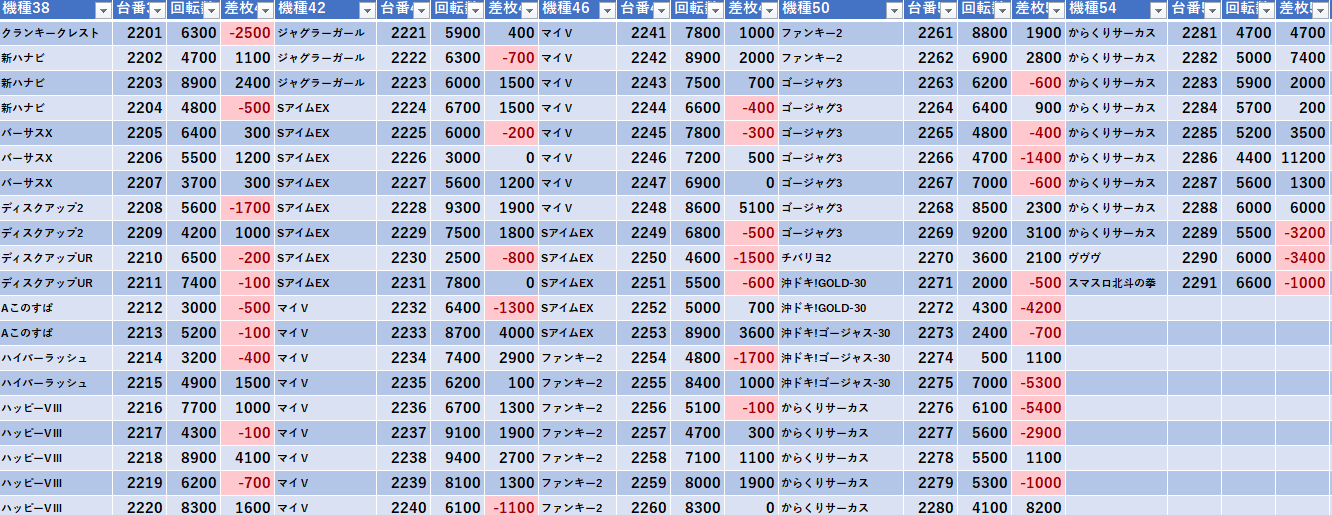
Task: Open 差枚 filter arrow just left of 機種42
Action: 264,10
